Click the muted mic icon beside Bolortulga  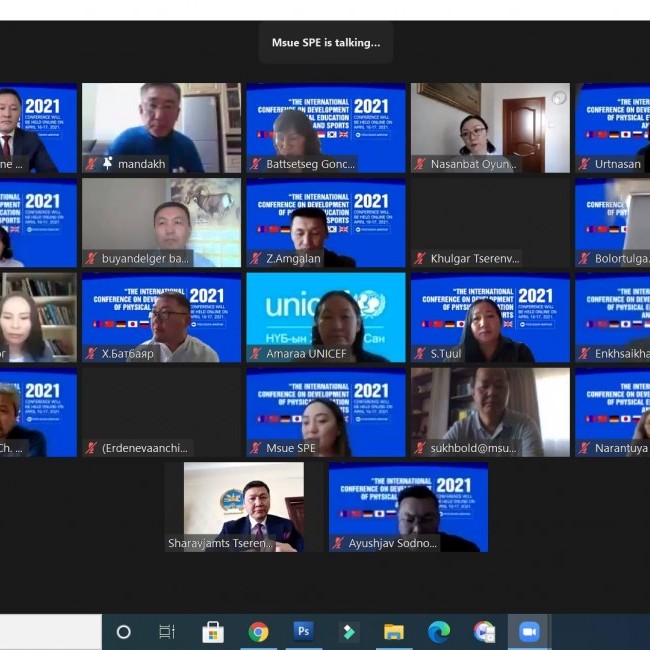pyautogui.click(x=584, y=259)
